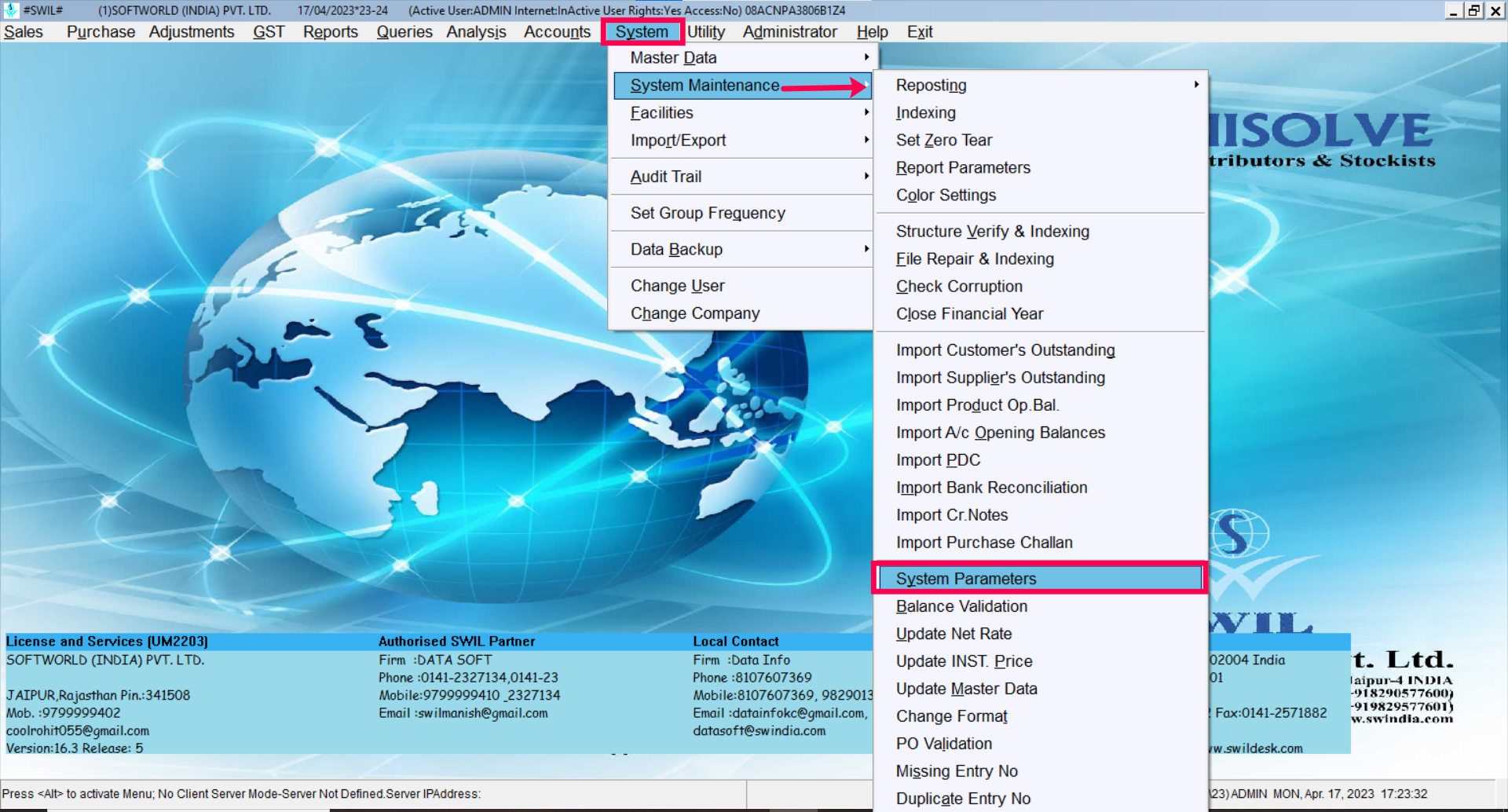The width and height of the screenshot is (1508, 812).
Task: Open the Reports menu
Action: pyautogui.click(x=331, y=32)
